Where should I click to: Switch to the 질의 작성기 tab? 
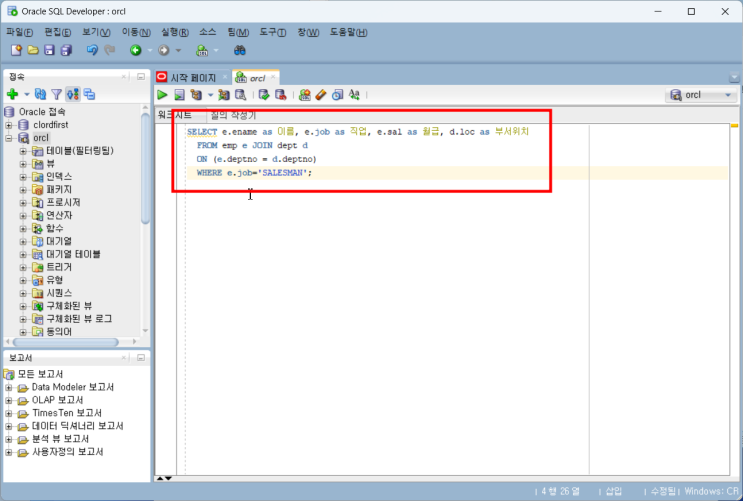point(233,115)
